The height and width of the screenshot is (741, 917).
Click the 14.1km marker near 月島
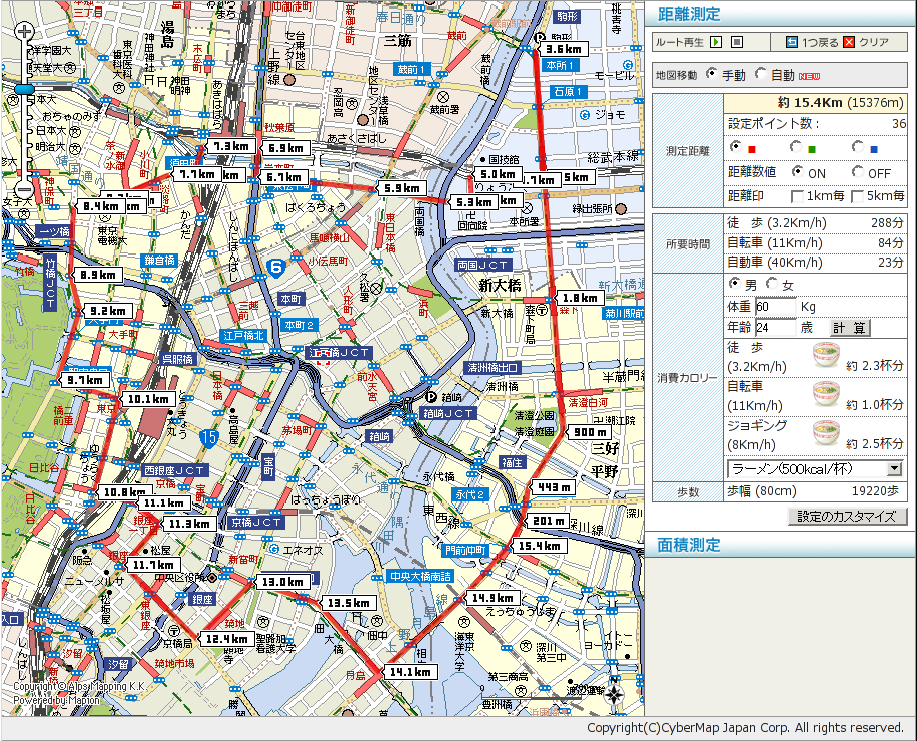point(410,673)
